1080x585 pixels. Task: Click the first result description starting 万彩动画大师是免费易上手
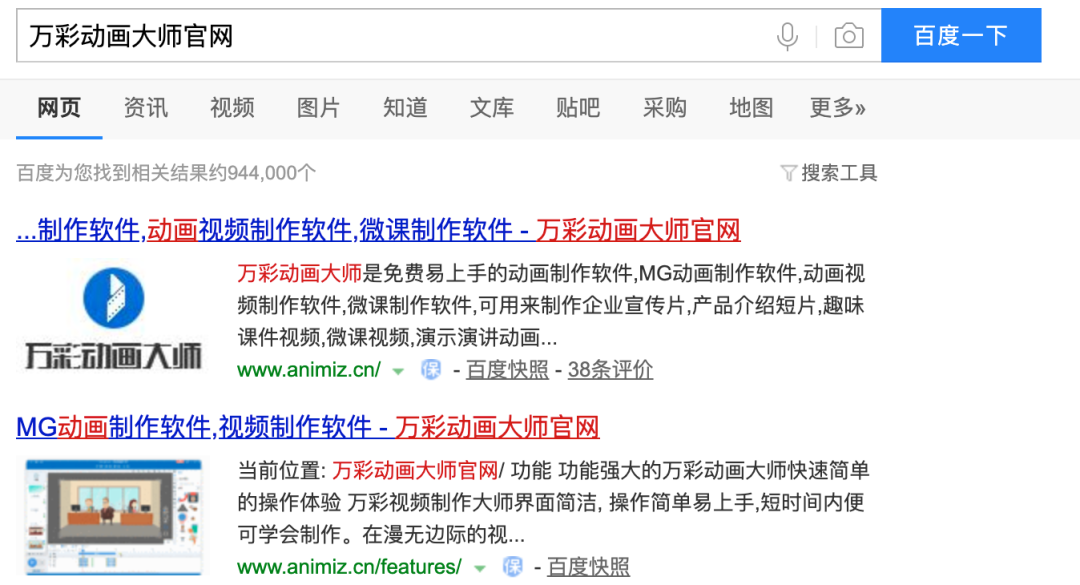pyautogui.click(x=551, y=305)
